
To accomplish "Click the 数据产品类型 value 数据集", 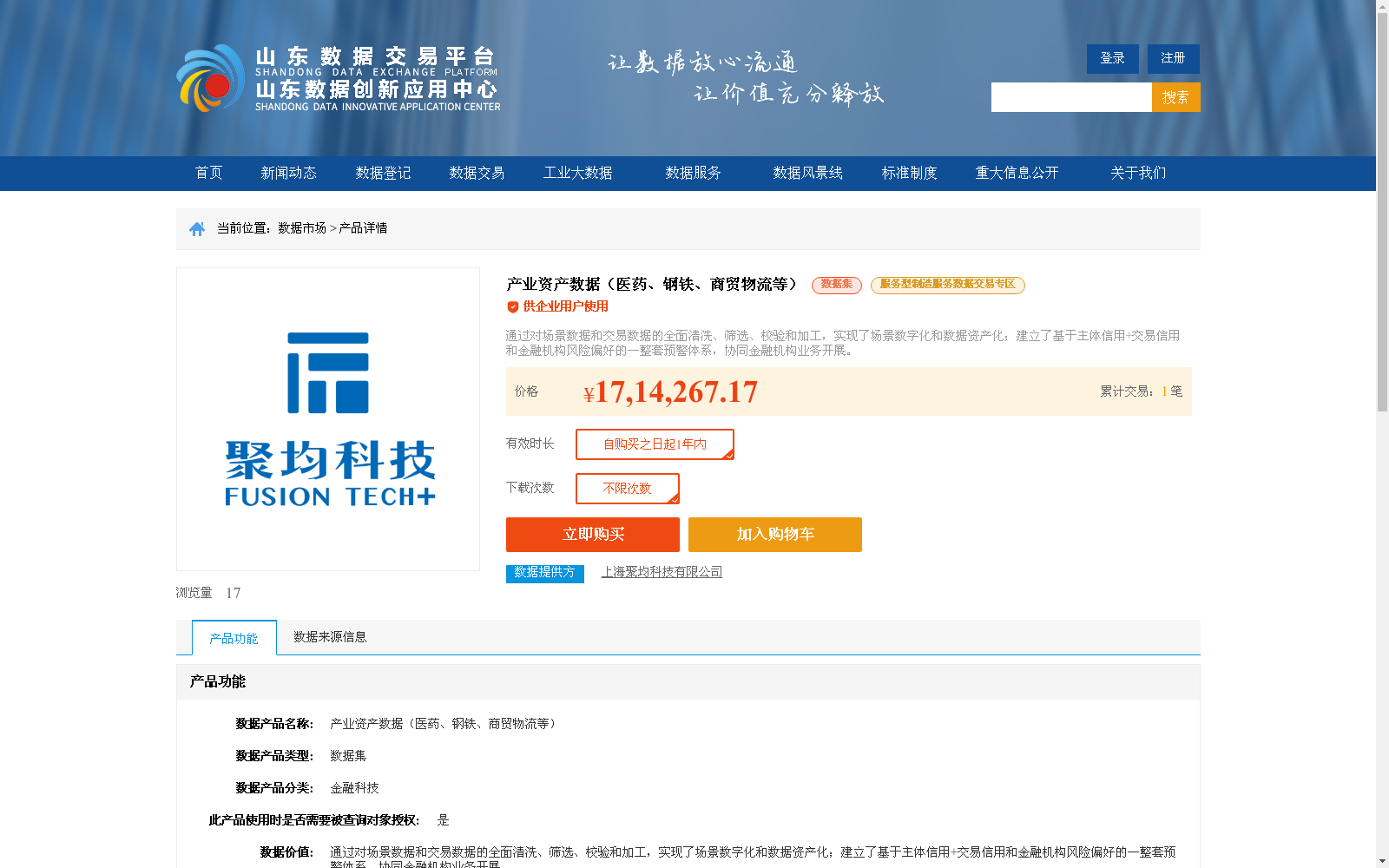I will [348, 756].
